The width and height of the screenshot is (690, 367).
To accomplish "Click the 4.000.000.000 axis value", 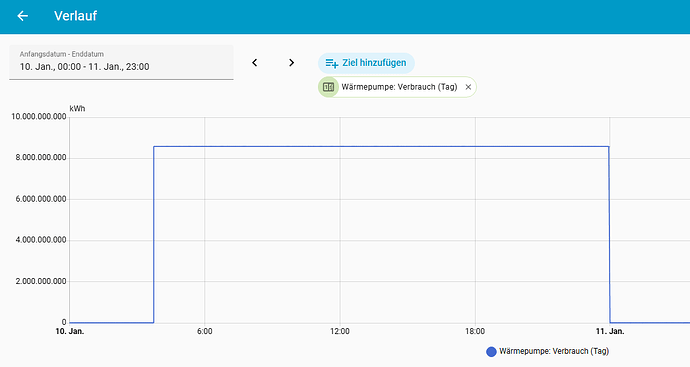I will pos(41,240).
